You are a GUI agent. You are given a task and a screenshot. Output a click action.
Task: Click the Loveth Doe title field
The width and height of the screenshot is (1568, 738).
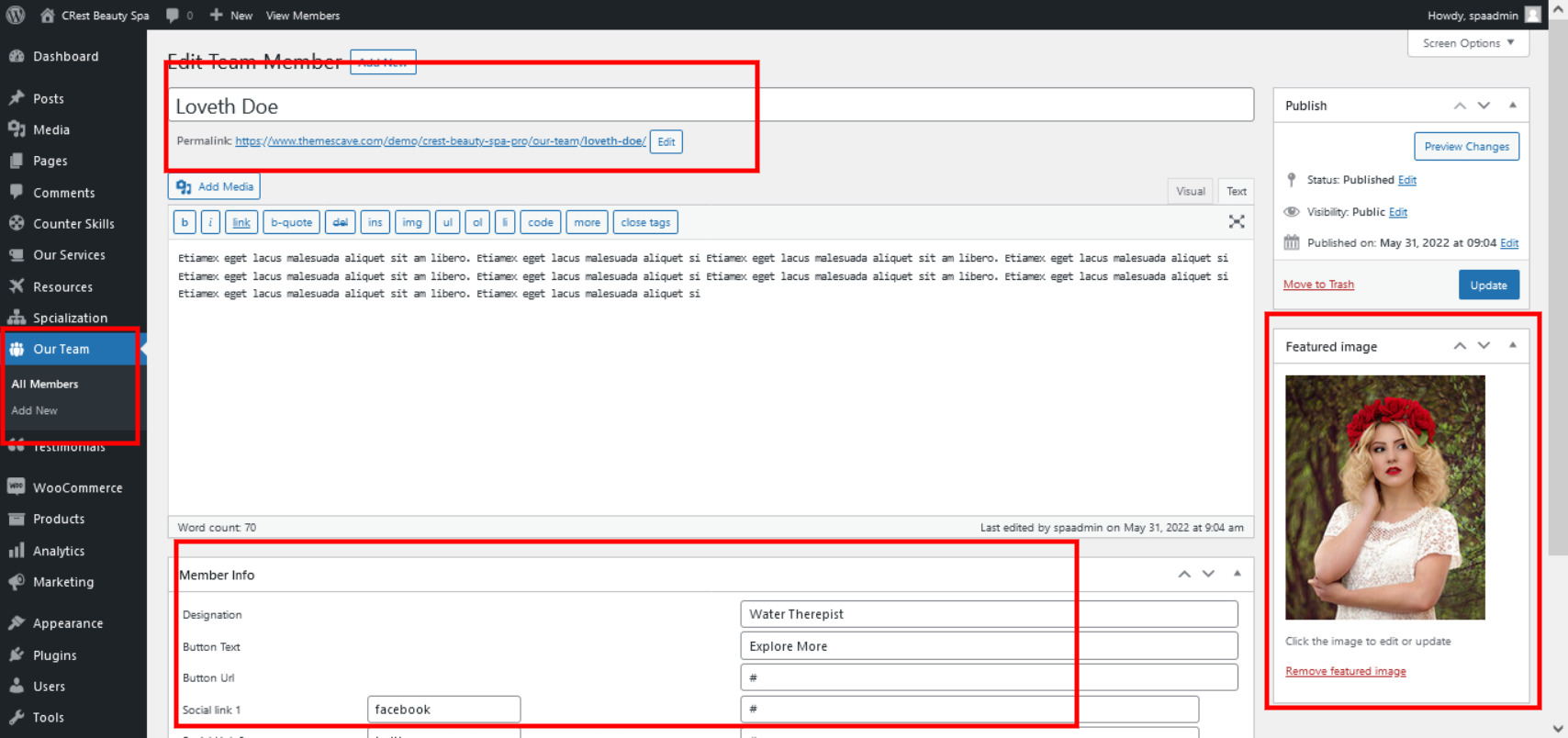pos(711,106)
